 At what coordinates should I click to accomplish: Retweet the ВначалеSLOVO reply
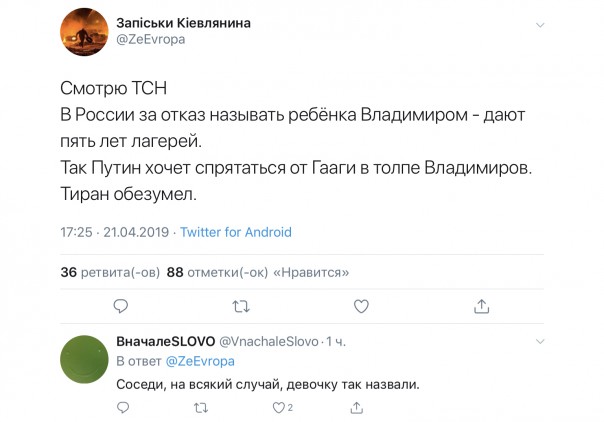200,407
